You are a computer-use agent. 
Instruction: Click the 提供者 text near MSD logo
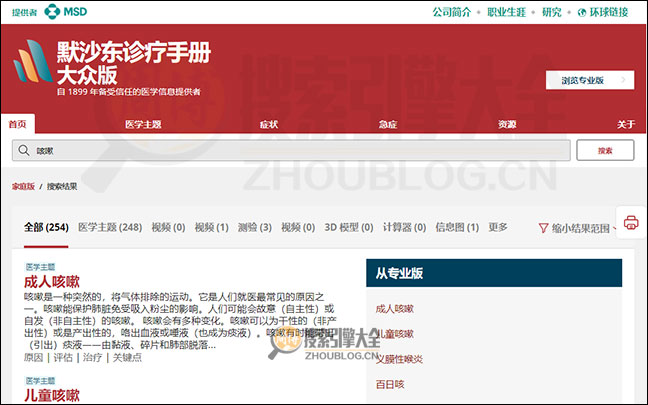point(24,12)
